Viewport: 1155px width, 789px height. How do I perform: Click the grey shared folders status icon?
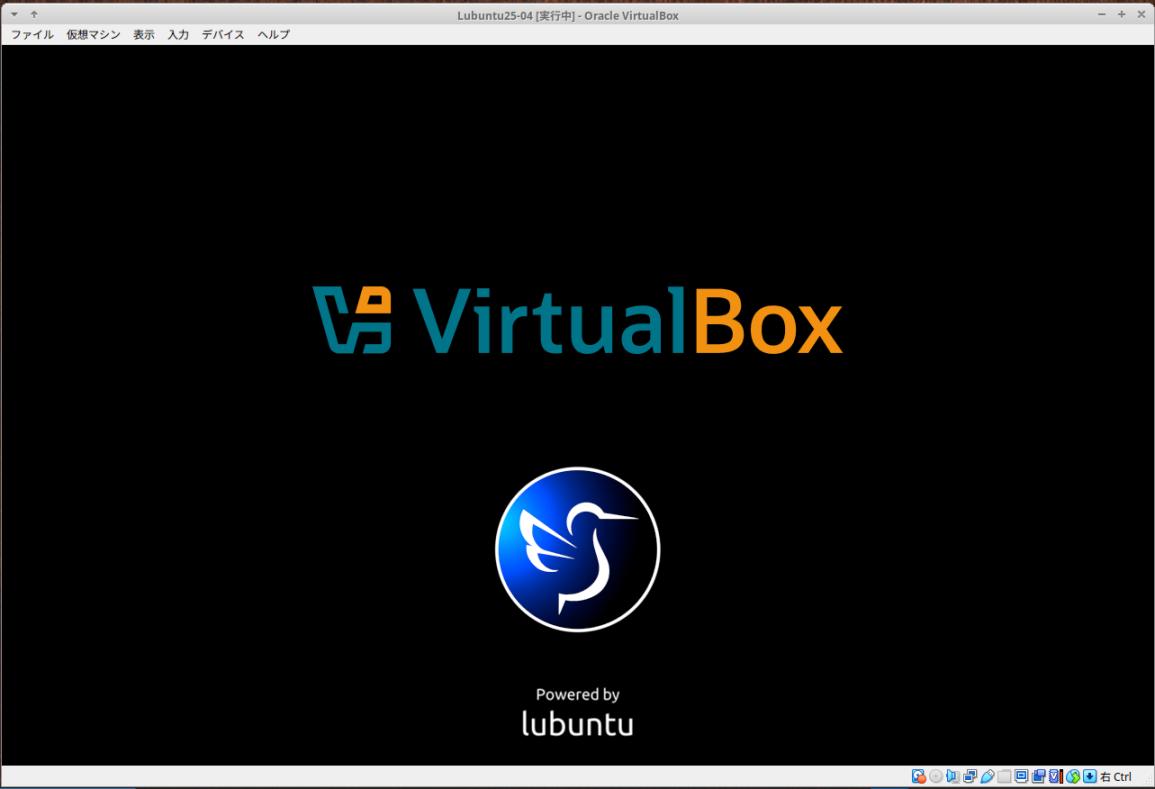(1004, 776)
